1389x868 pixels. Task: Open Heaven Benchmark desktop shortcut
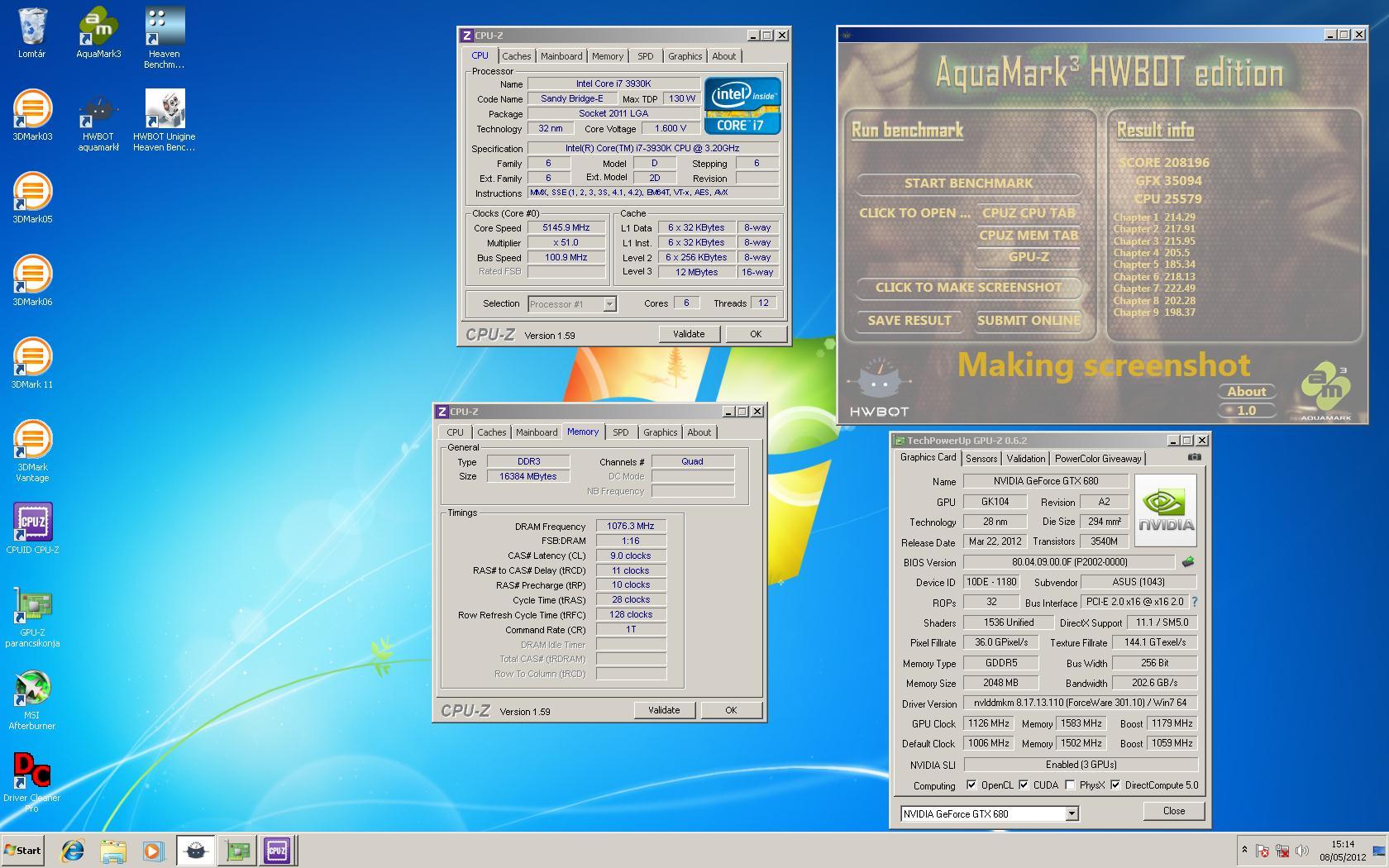click(165, 38)
